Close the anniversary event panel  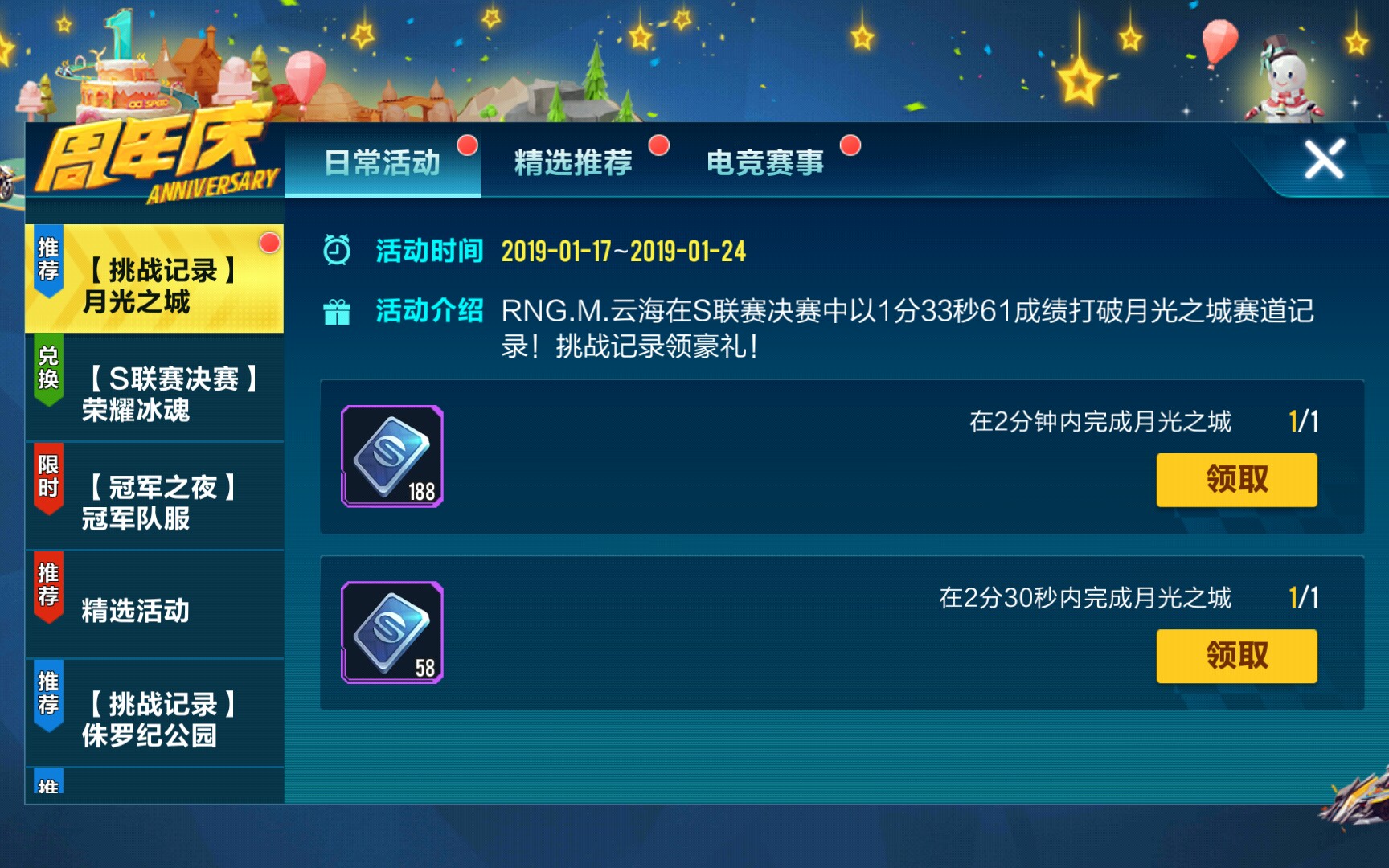pos(1324,159)
